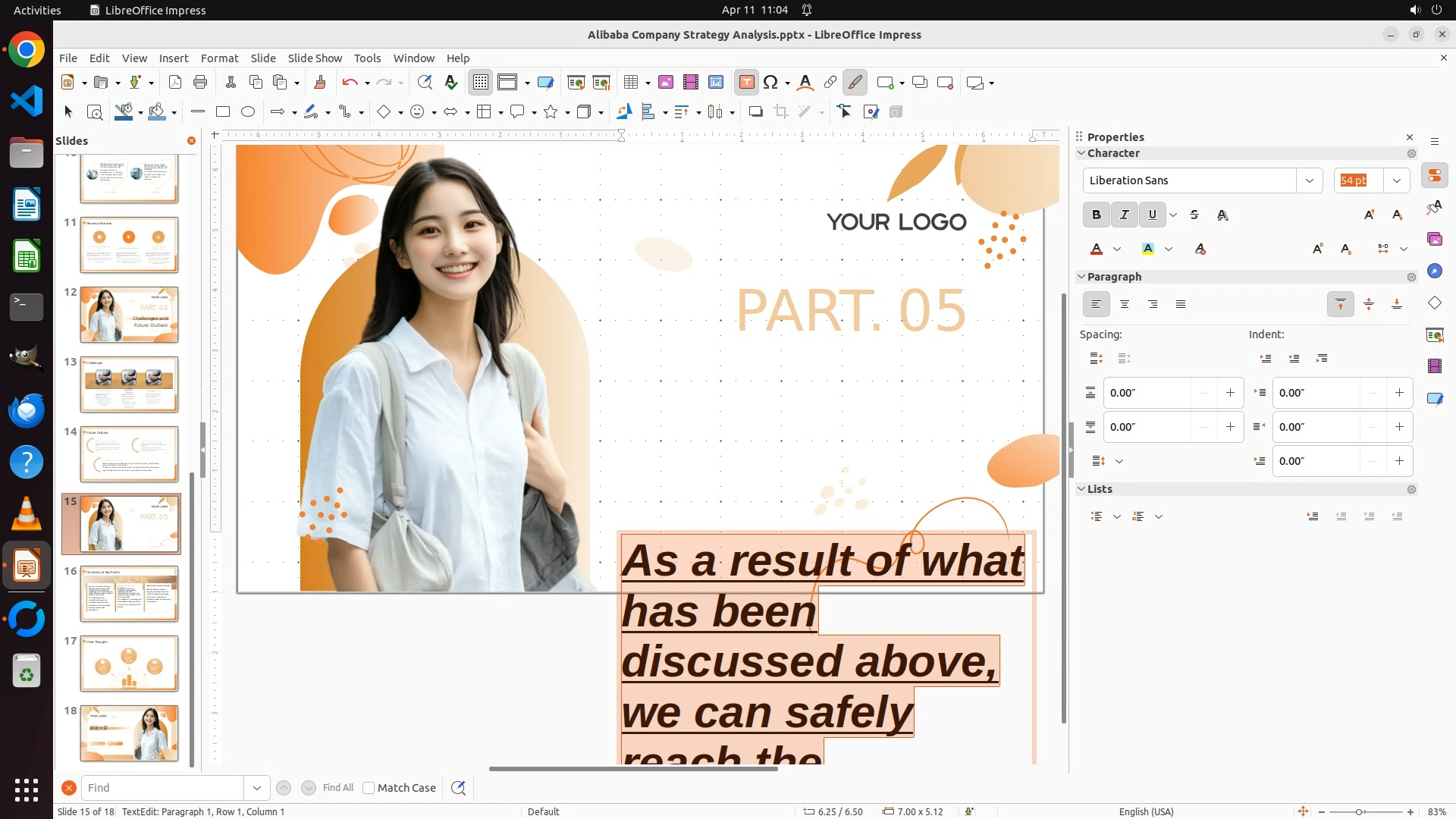Open the font name dropdown
The width and height of the screenshot is (1456, 819).
coord(1309,180)
